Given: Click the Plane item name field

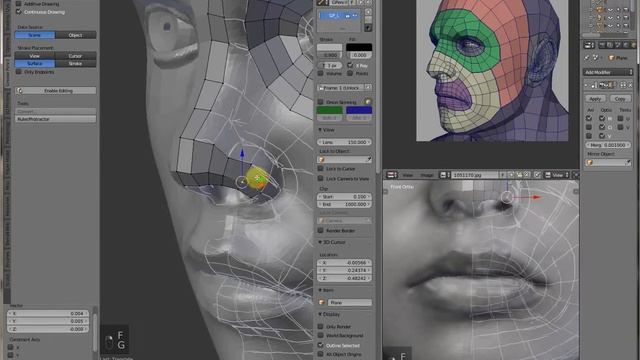Looking at the screenshot, I should 349,302.
